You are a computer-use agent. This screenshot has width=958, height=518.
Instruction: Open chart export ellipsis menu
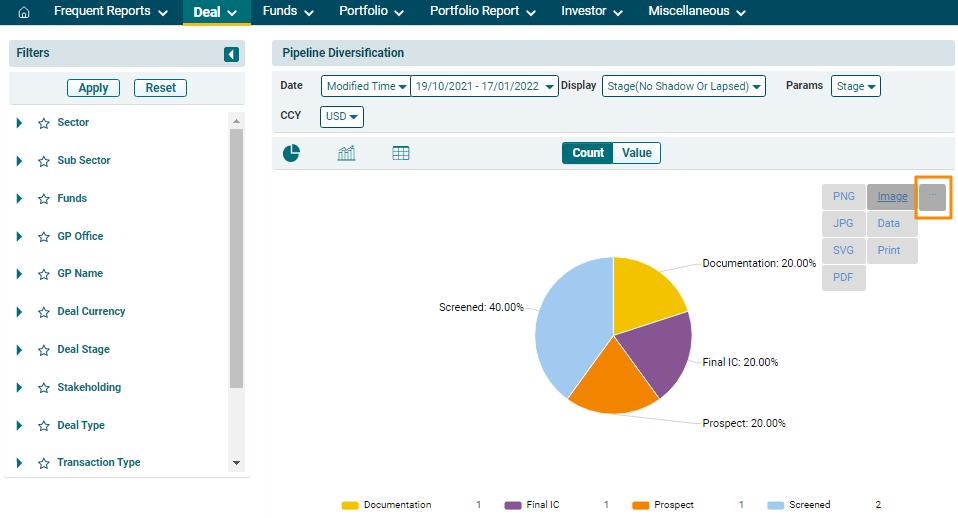point(932,197)
